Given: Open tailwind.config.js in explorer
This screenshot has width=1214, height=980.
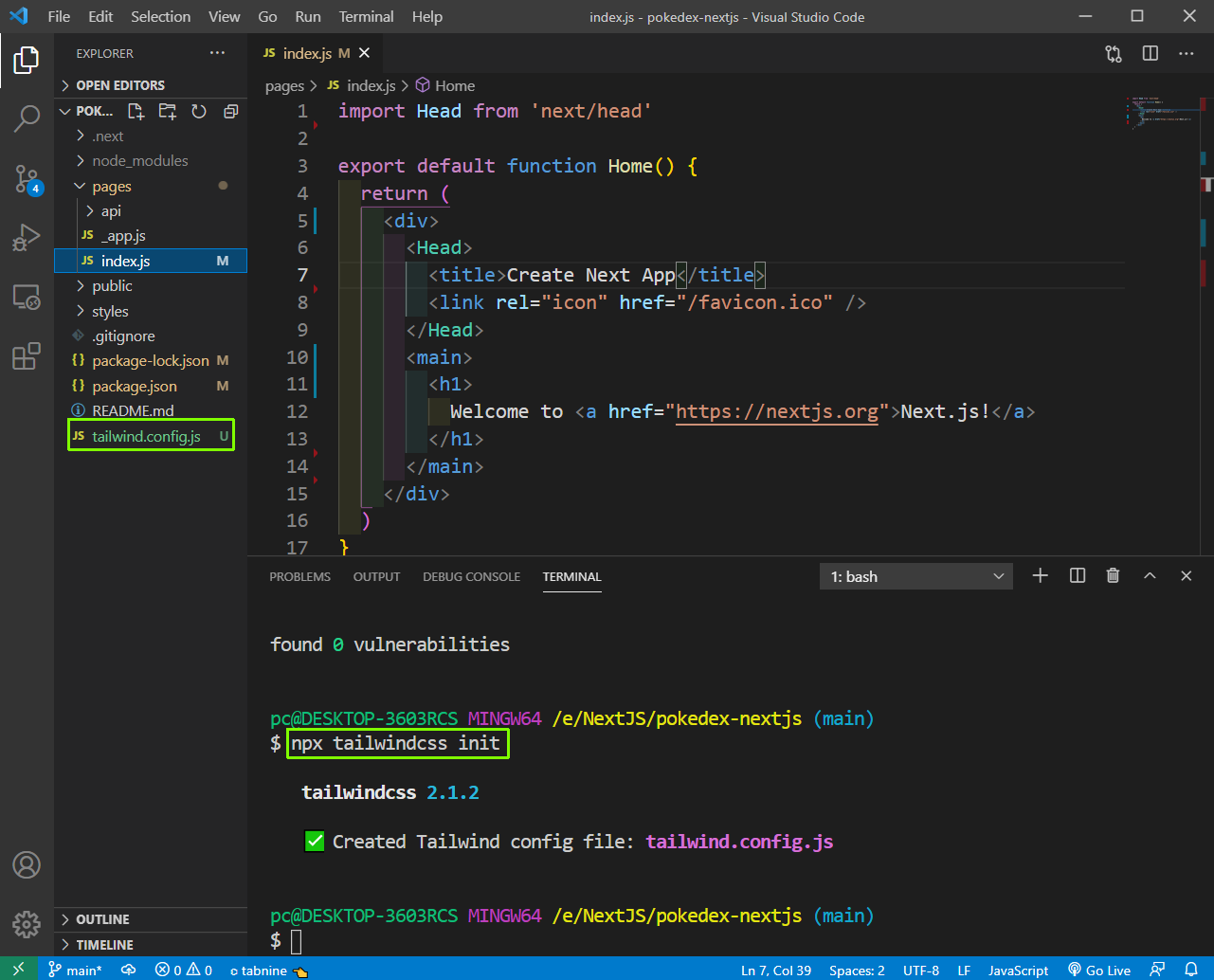Looking at the screenshot, I should pos(151,436).
